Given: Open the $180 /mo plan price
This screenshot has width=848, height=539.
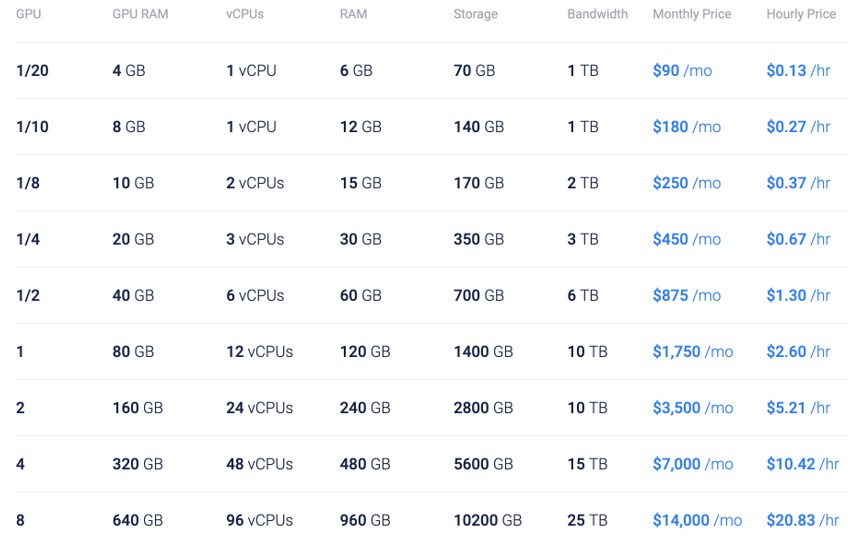Looking at the screenshot, I should tap(686, 127).
